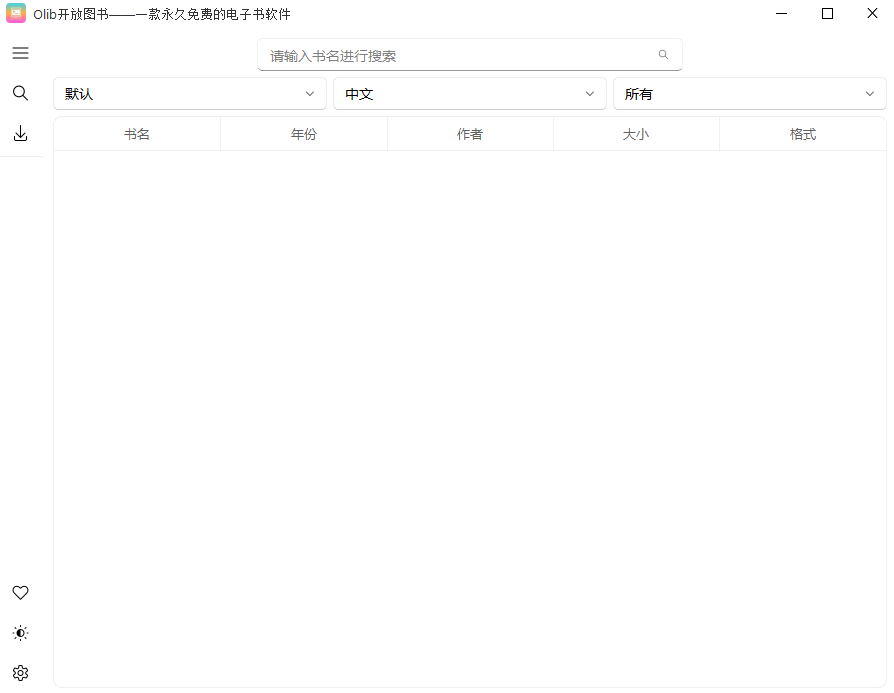
Task: Click the 作者 column header
Action: [470, 133]
